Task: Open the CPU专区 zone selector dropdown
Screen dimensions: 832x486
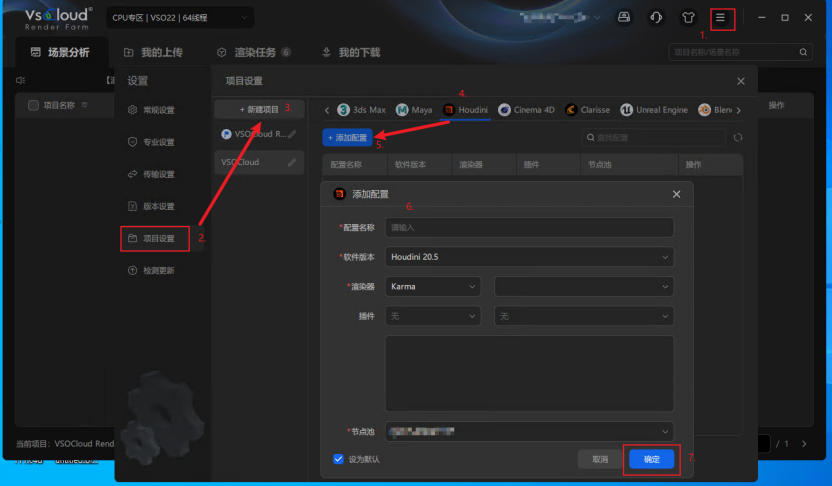Action: pos(169,18)
